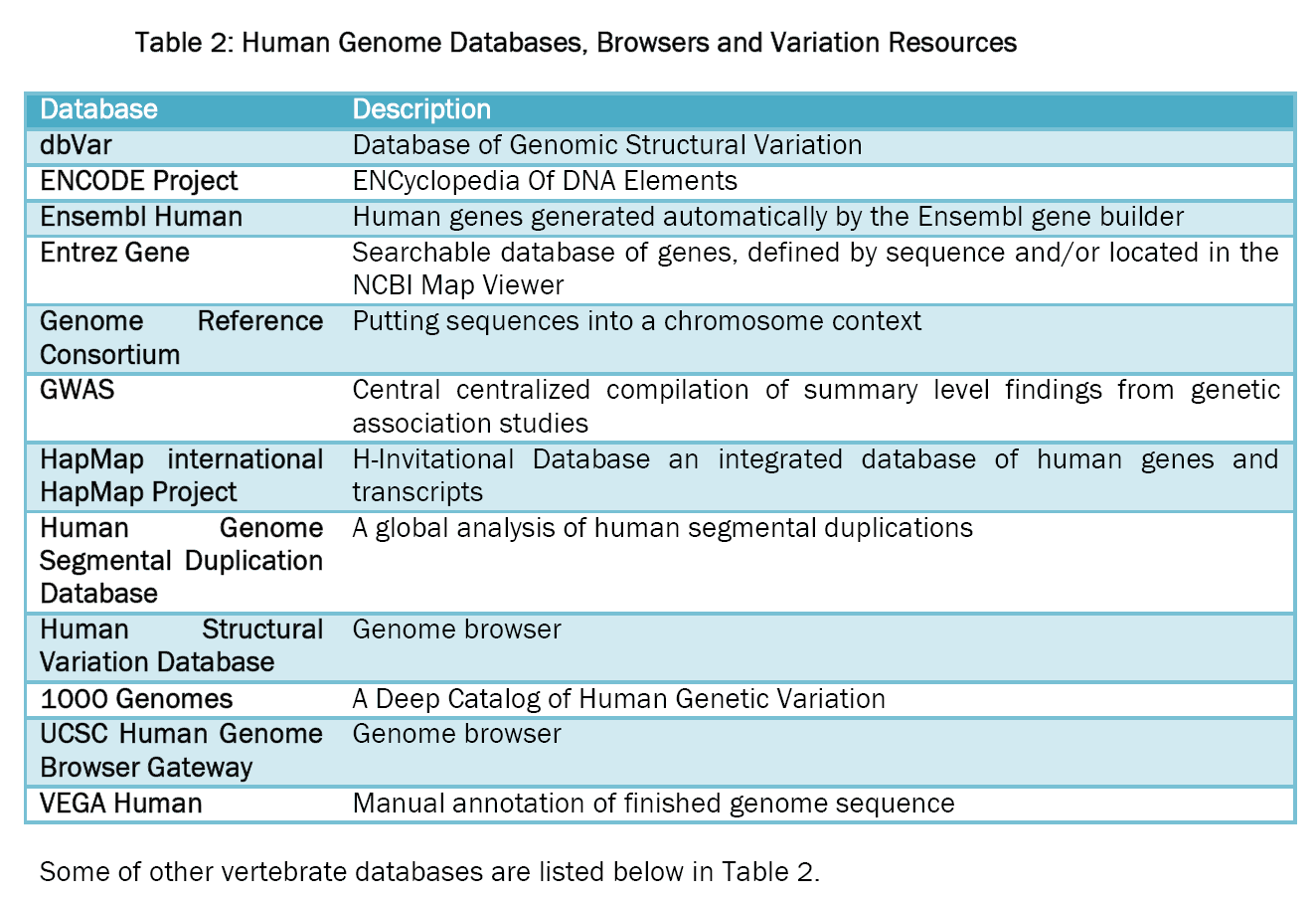The image size is (1316, 898).
Task: Select the 'Ensembl Human' database name
Action: pyautogui.click(x=141, y=217)
